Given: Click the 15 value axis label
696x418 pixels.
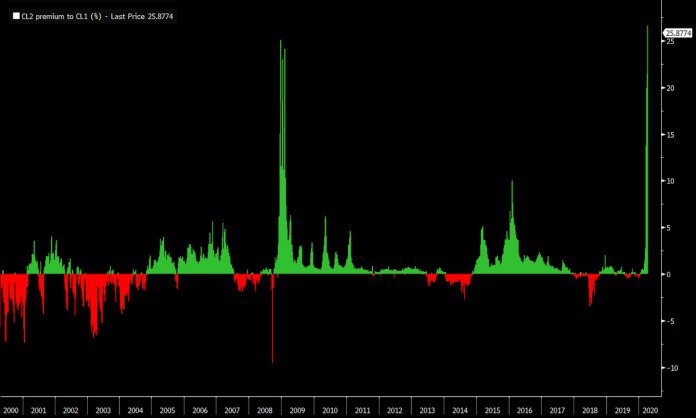Looking at the screenshot, I should pyautogui.click(x=670, y=134).
